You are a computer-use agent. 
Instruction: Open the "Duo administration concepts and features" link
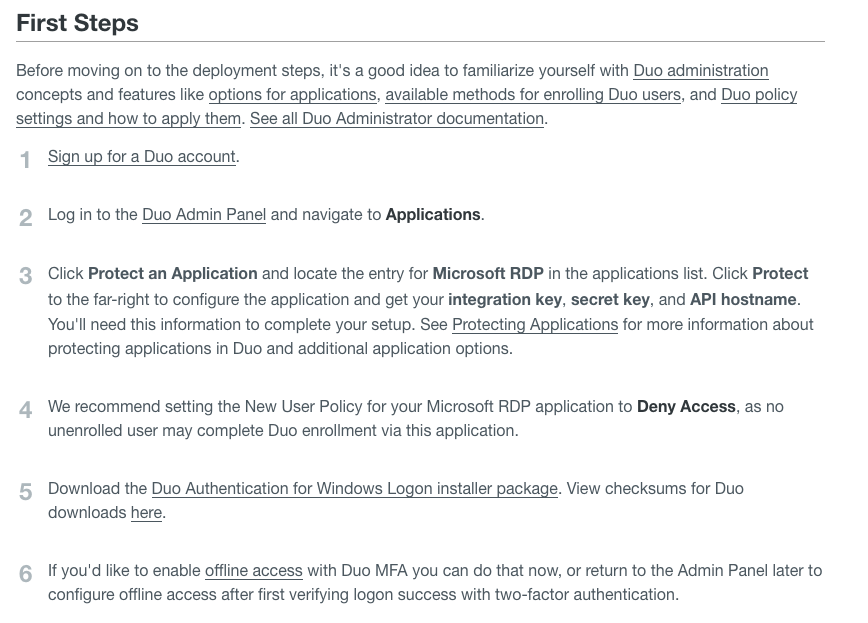click(x=700, y=71)
